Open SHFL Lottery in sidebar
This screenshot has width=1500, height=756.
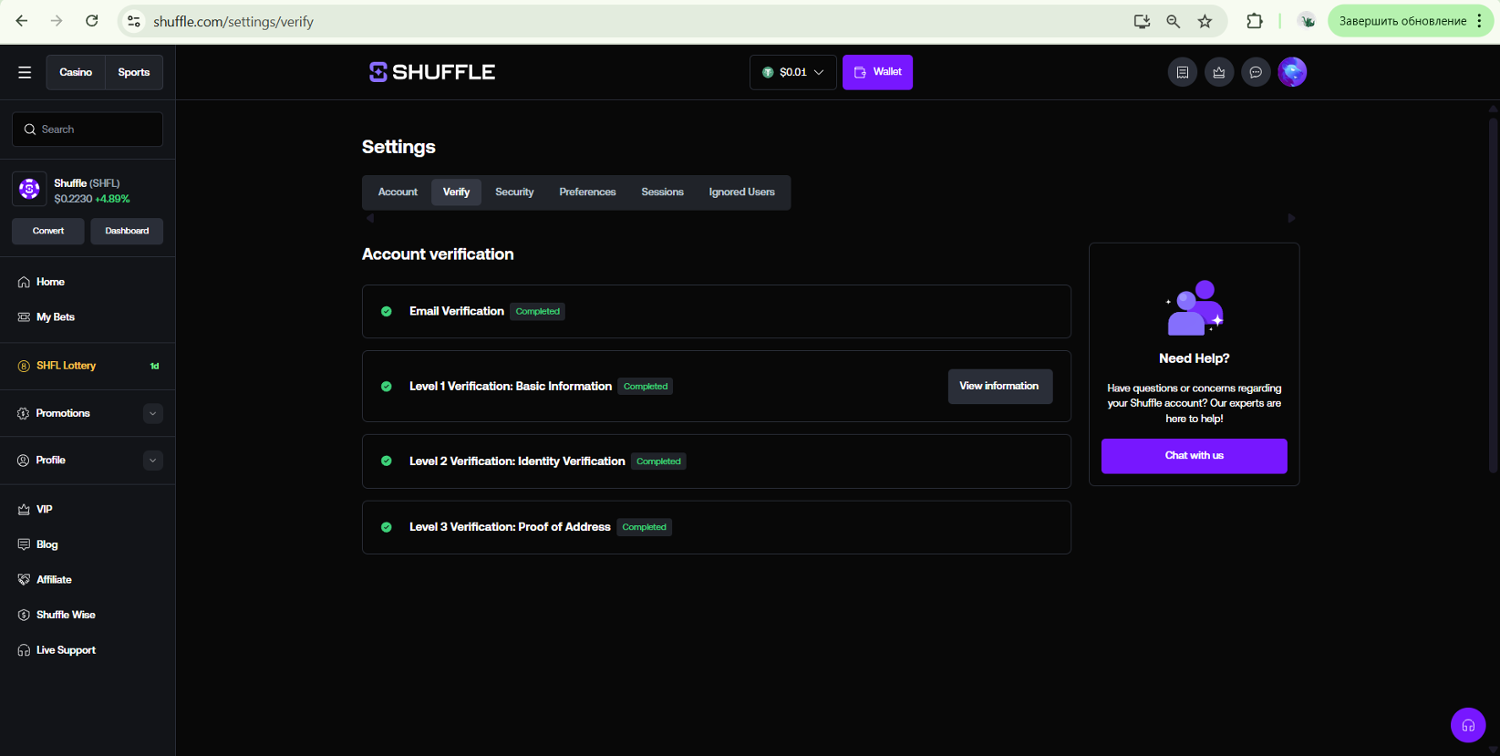point(66,366)
